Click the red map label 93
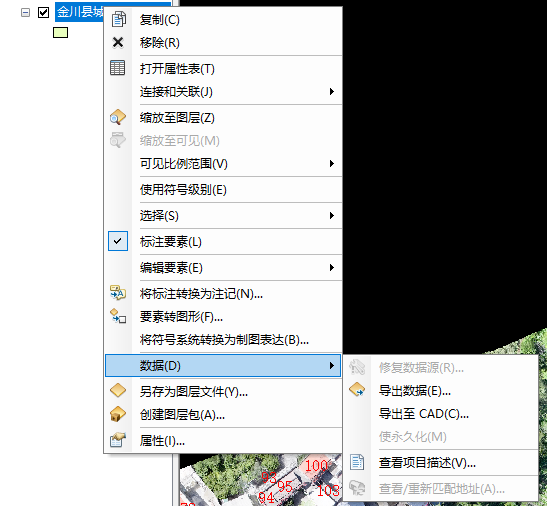The height and width of the screenshot is (506, 547). pos(269,477)
